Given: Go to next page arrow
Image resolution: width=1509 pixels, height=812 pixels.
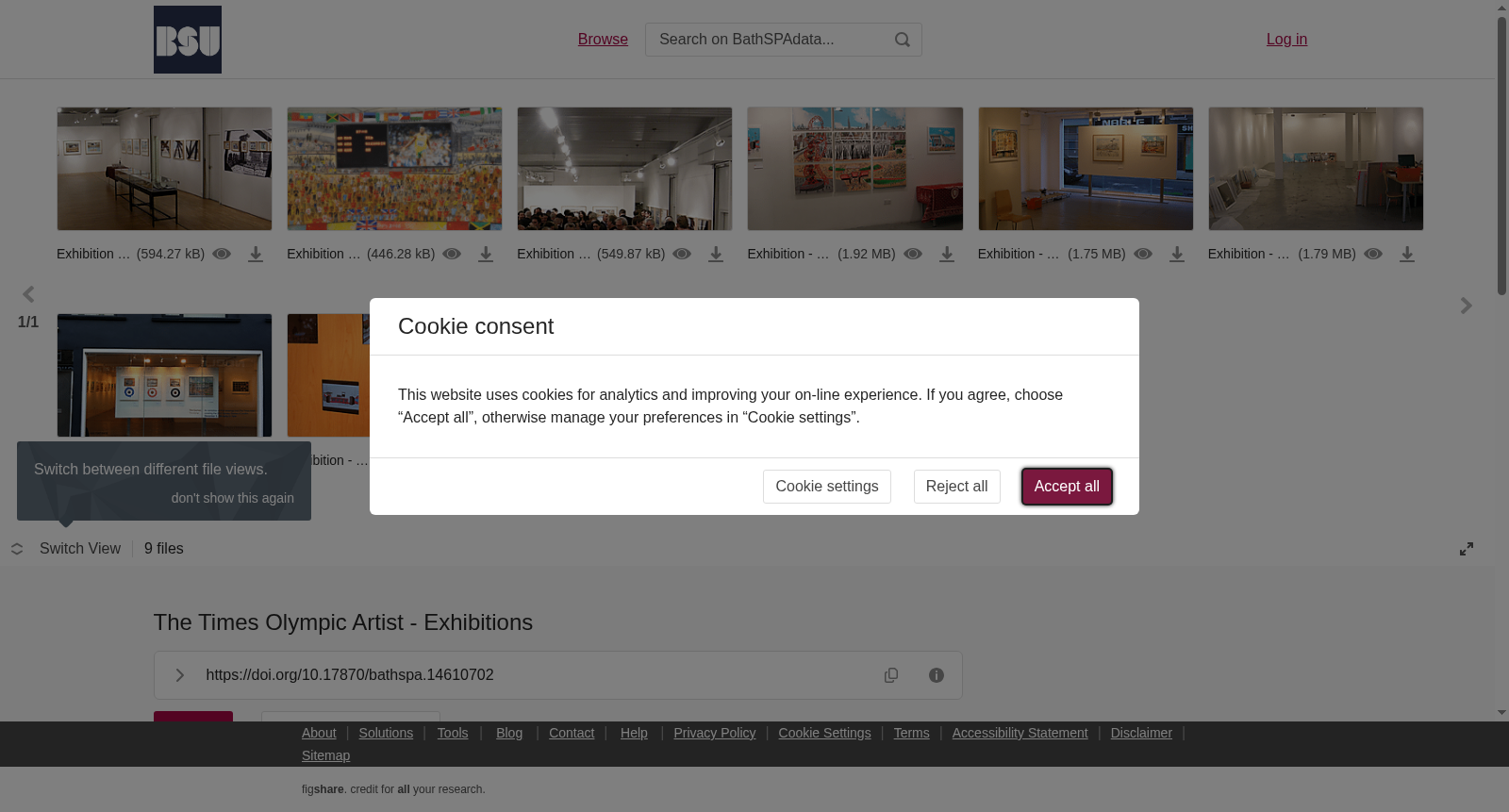Looking at the screenshot, I should coord(1467,306).
